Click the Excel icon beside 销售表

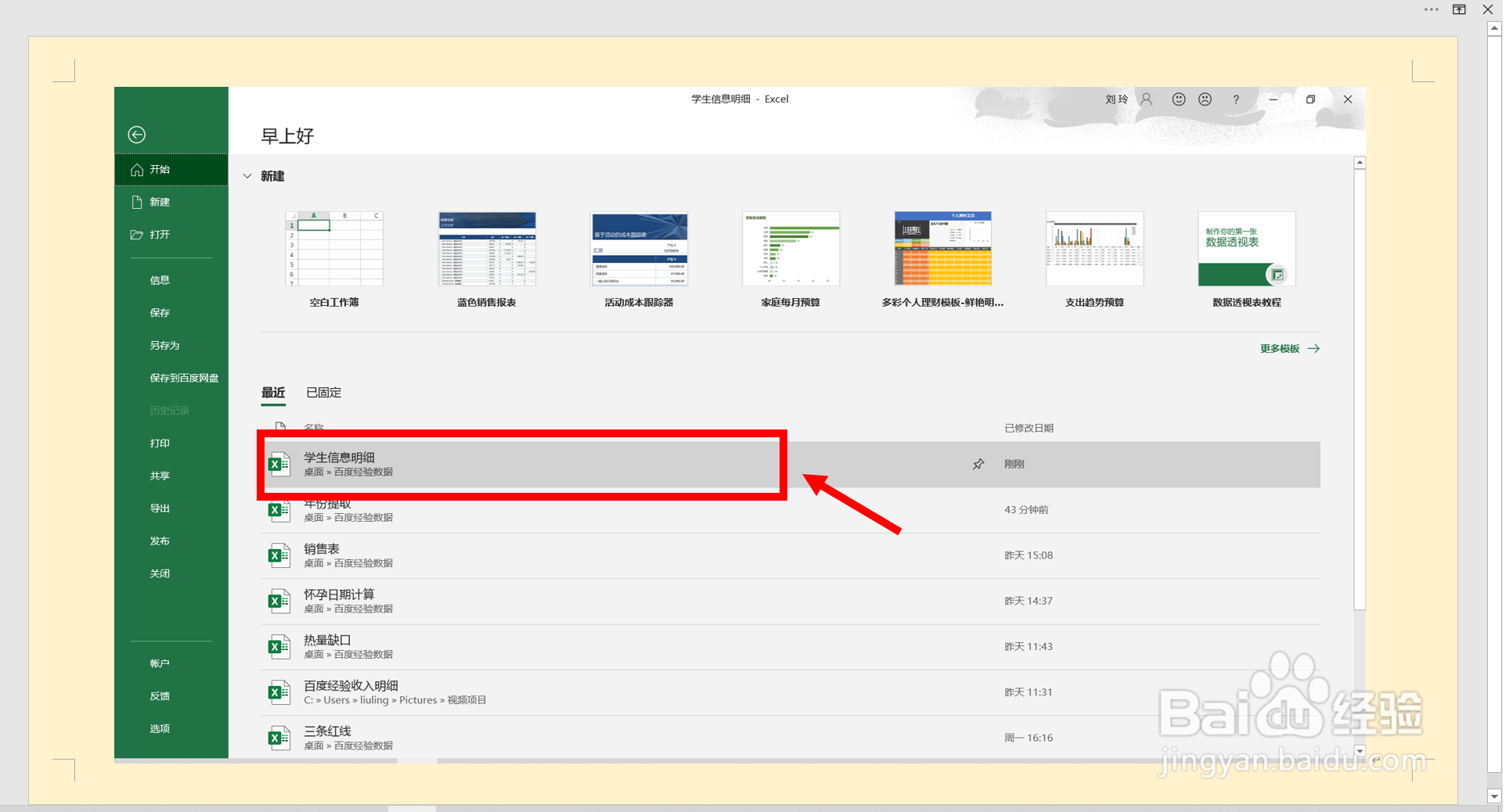[x=279, y=555]
